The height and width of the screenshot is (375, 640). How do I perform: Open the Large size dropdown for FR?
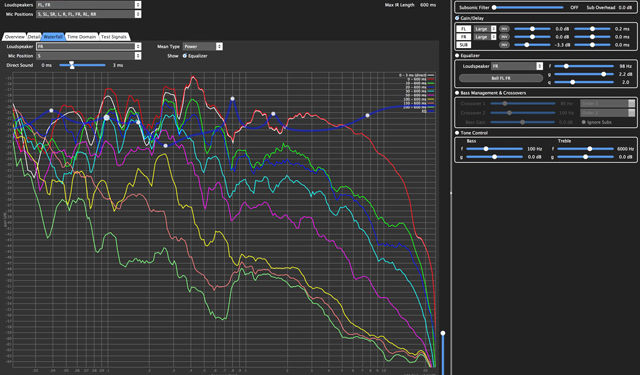click(x=484, y=37)
